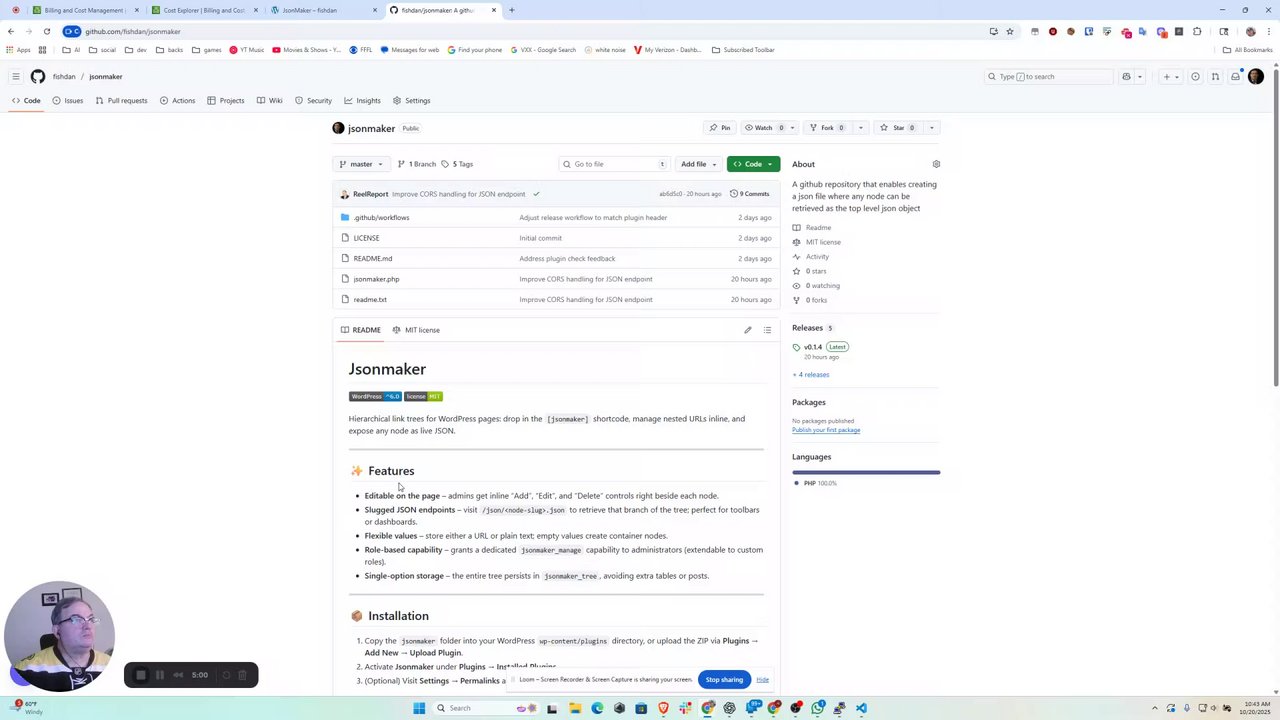The image size is (1280, 720).
Task: Switch to the MIT license tab in README panel
Action: point(416,330)
